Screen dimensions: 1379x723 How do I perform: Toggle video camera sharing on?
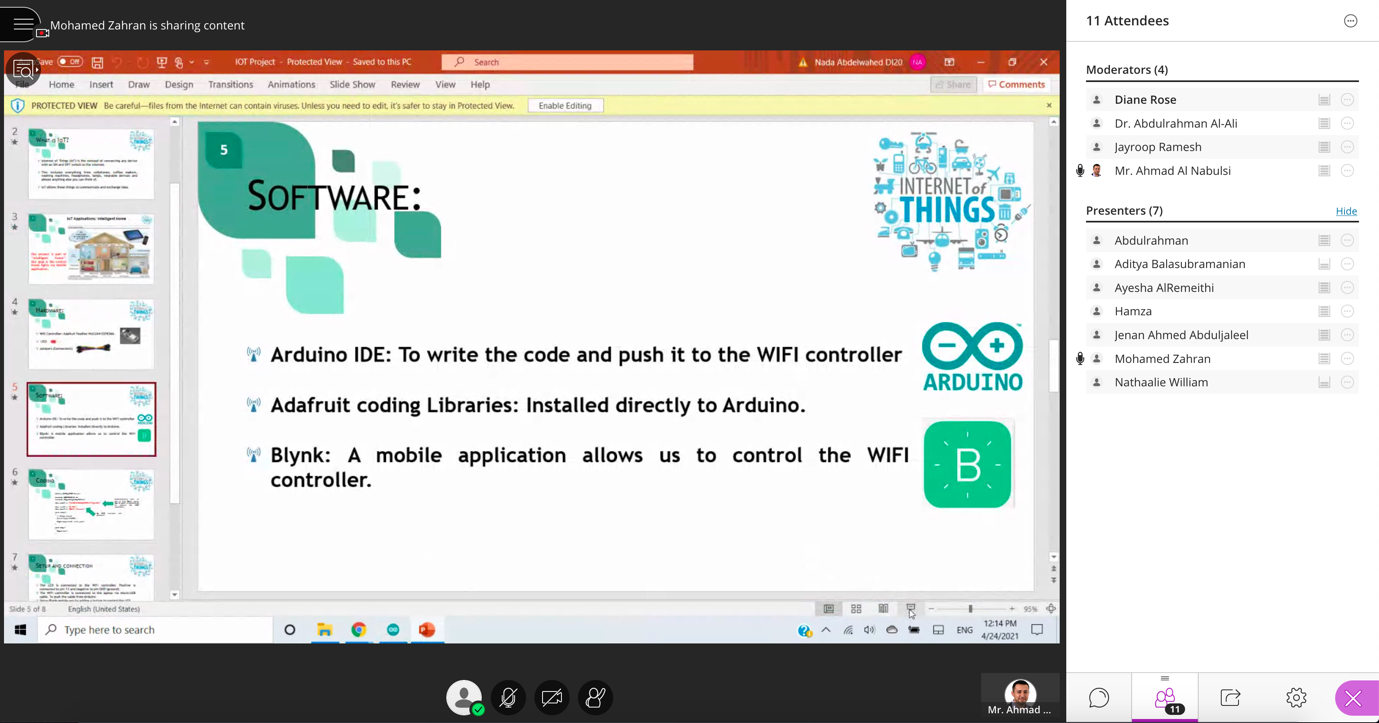[x=551, y=698]
